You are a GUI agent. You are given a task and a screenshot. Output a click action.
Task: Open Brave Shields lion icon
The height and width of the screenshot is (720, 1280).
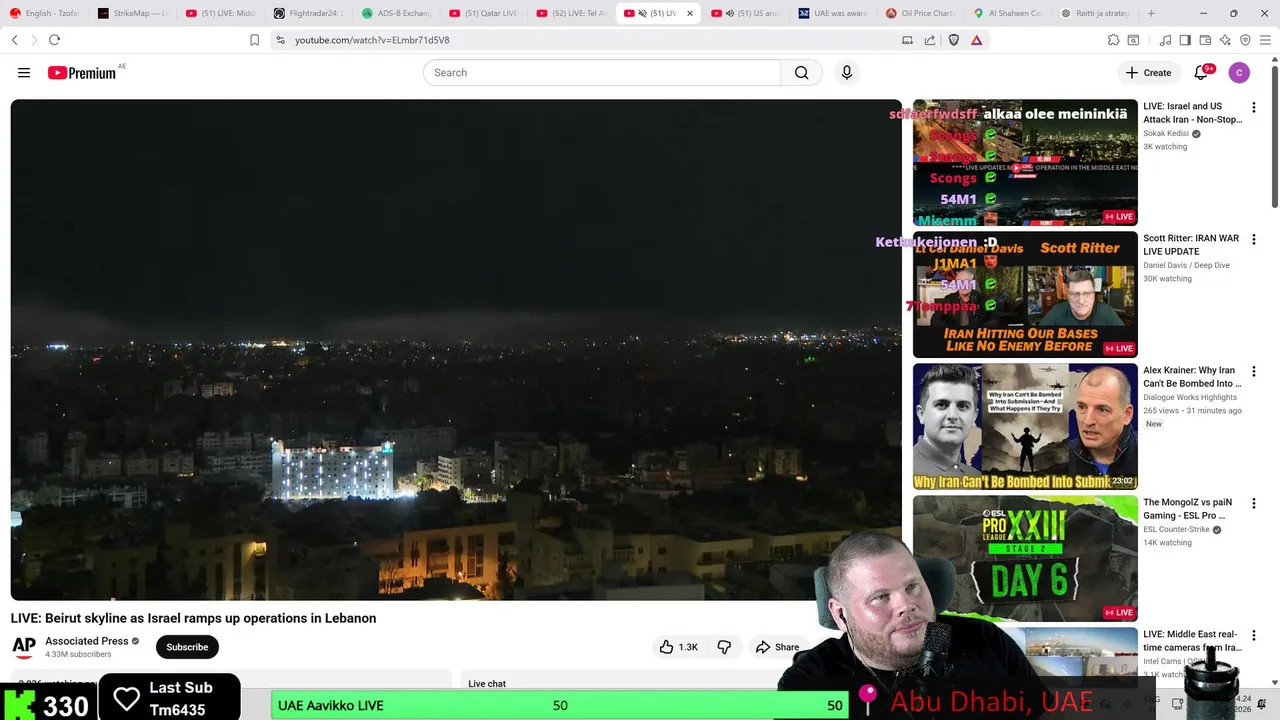[954, 40]
